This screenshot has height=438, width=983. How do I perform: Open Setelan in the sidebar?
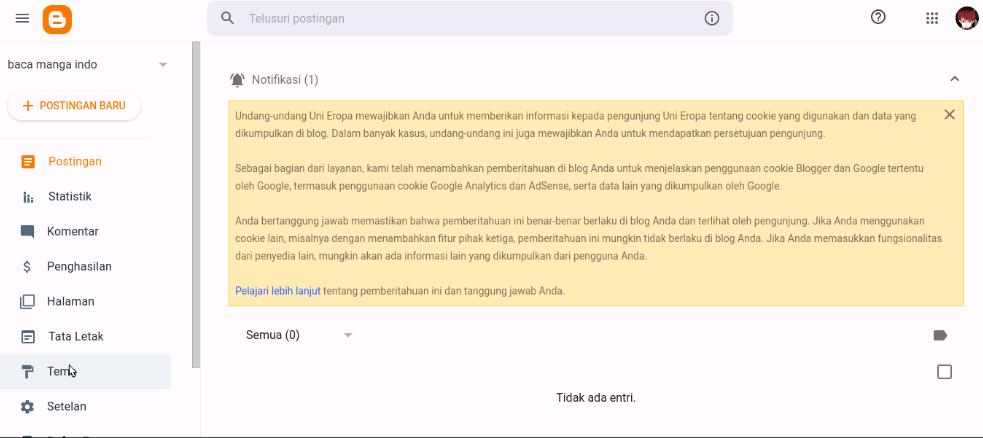pos(85,407)
